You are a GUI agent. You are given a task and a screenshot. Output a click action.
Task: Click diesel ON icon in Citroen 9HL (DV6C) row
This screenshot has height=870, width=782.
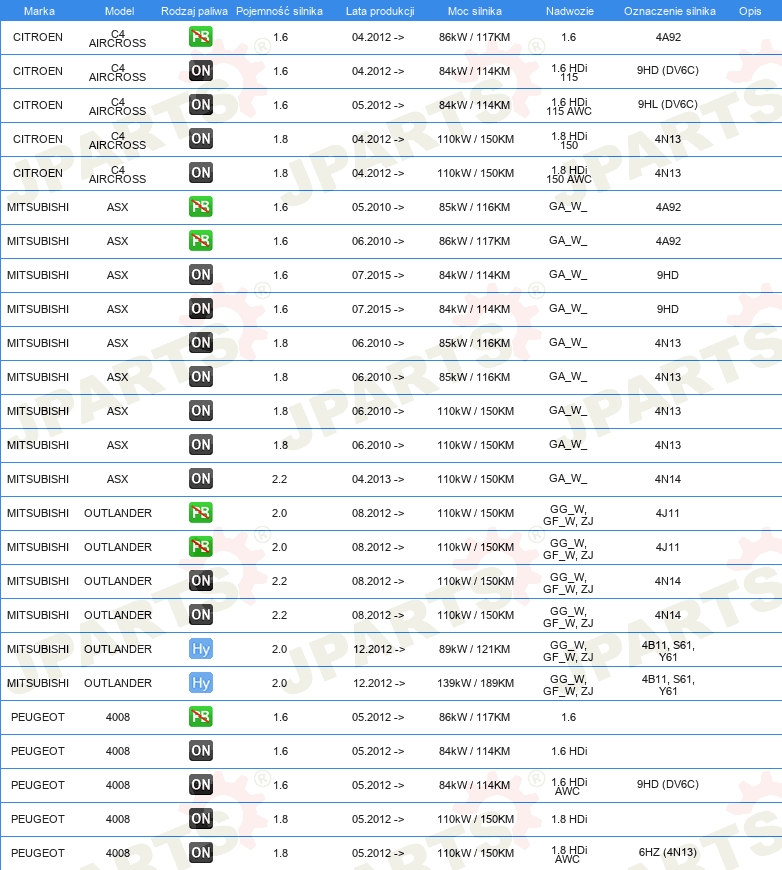click(200, 105)
